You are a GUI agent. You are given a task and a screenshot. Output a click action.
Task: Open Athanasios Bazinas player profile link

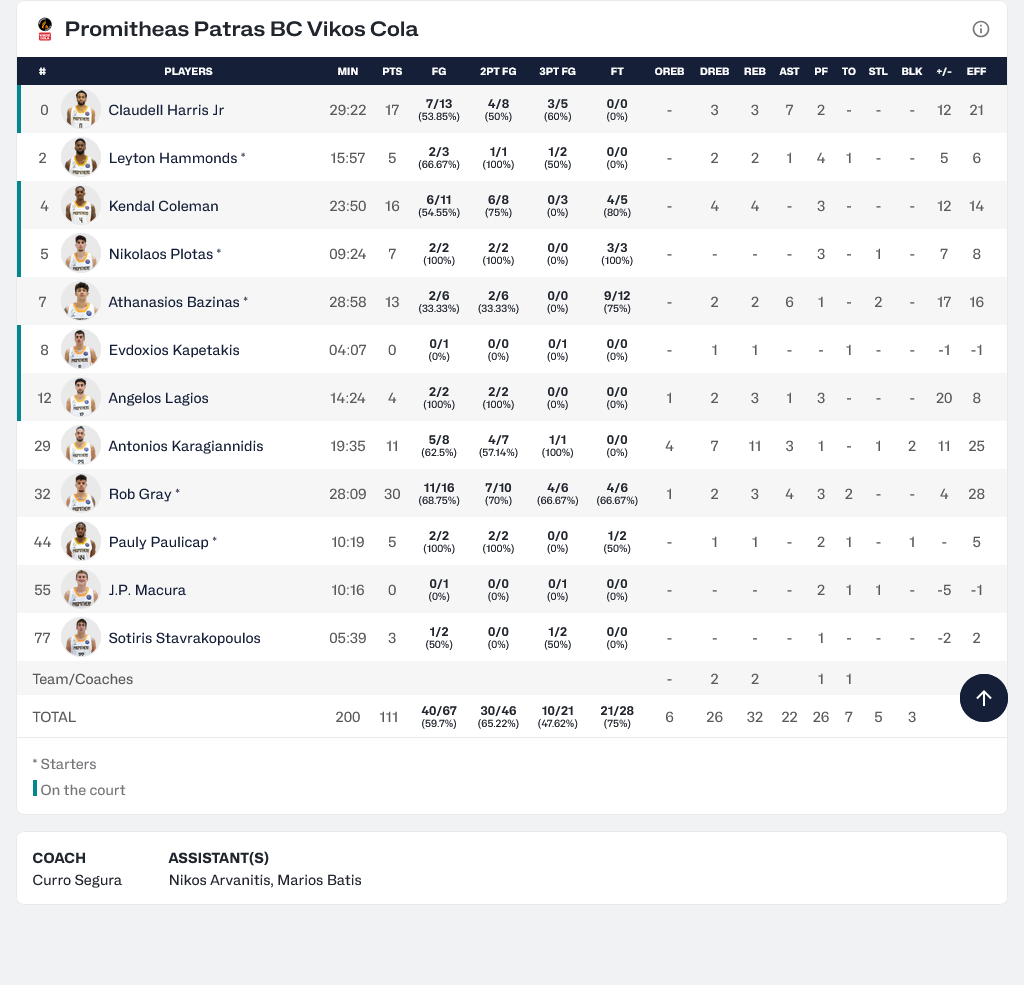[x=174, y=302]
